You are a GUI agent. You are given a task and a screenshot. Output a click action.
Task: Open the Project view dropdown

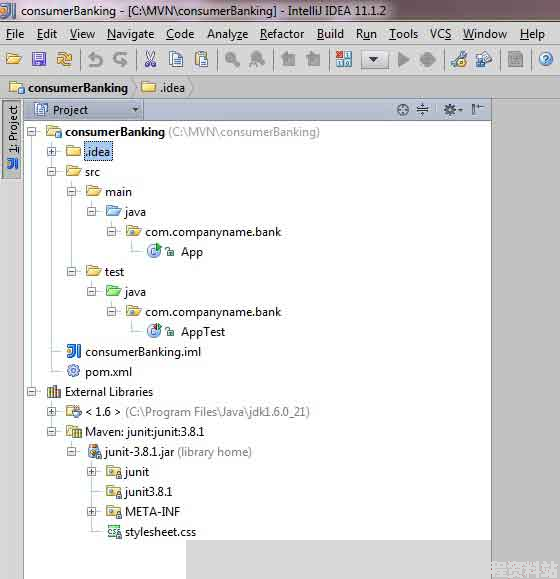[x=86, y=110]
